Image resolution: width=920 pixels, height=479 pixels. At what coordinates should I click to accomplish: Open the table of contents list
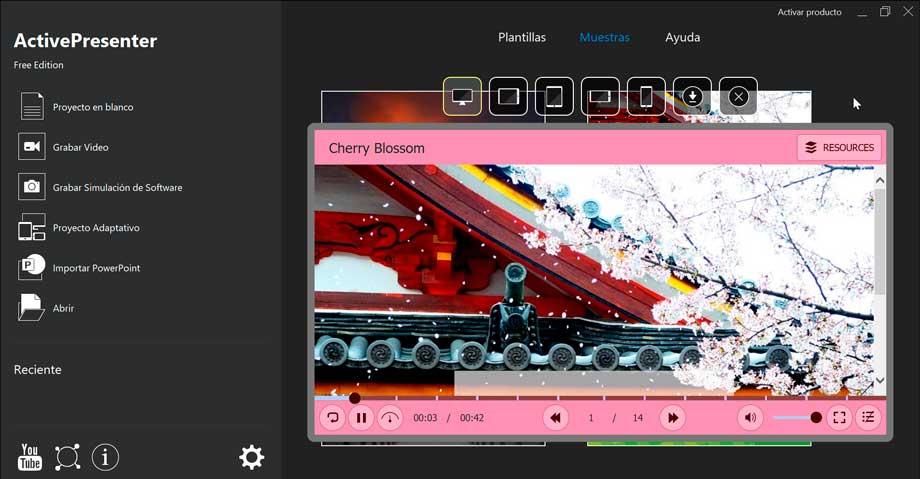click(x=868, y=418)
